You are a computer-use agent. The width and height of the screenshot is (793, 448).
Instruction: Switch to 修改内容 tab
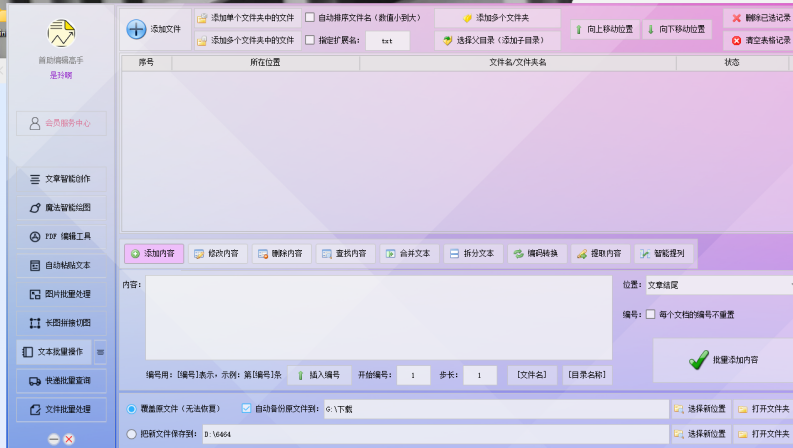(x=217, y=253)
